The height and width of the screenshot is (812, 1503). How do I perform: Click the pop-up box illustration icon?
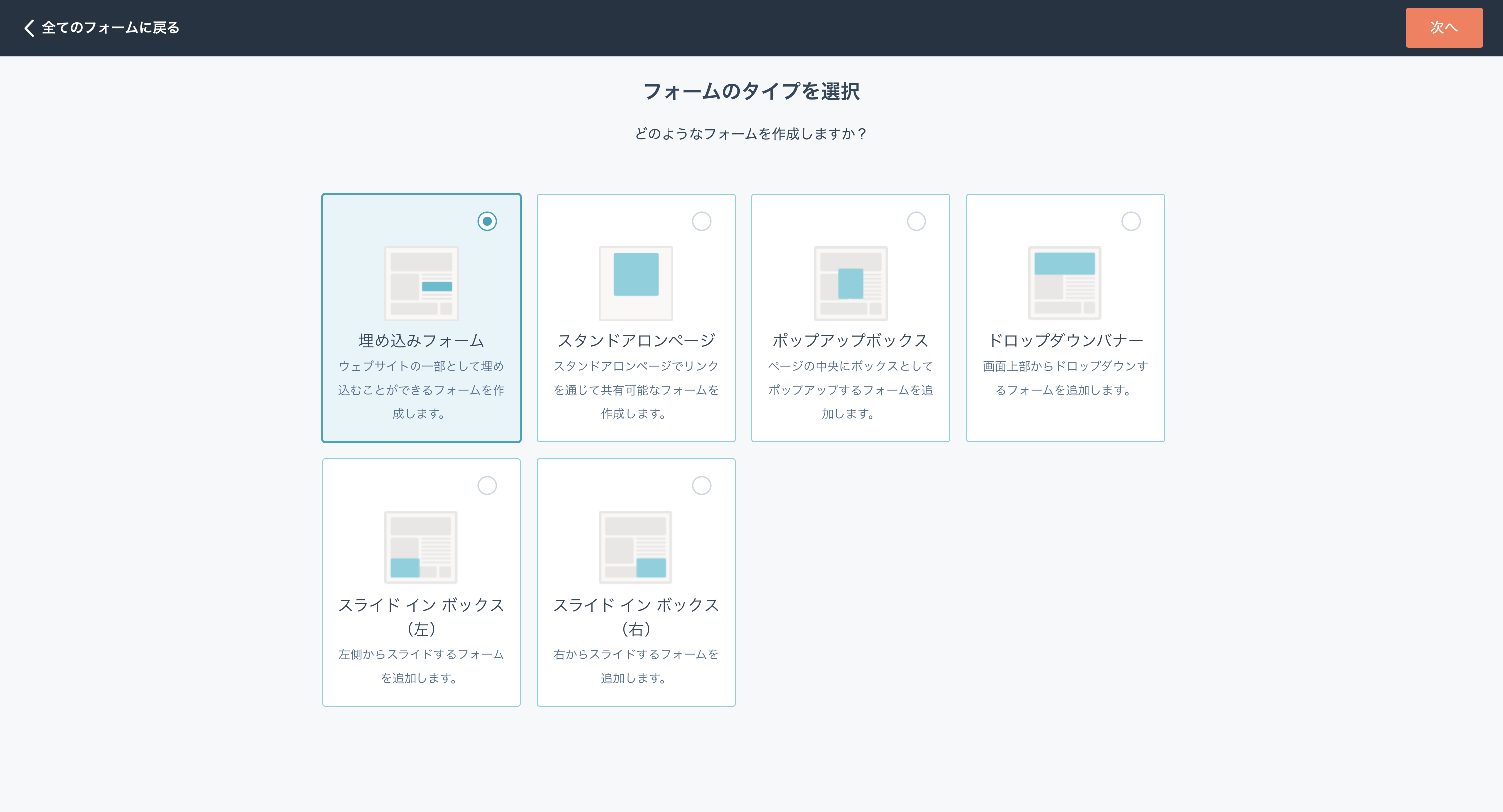coord(850,283)
